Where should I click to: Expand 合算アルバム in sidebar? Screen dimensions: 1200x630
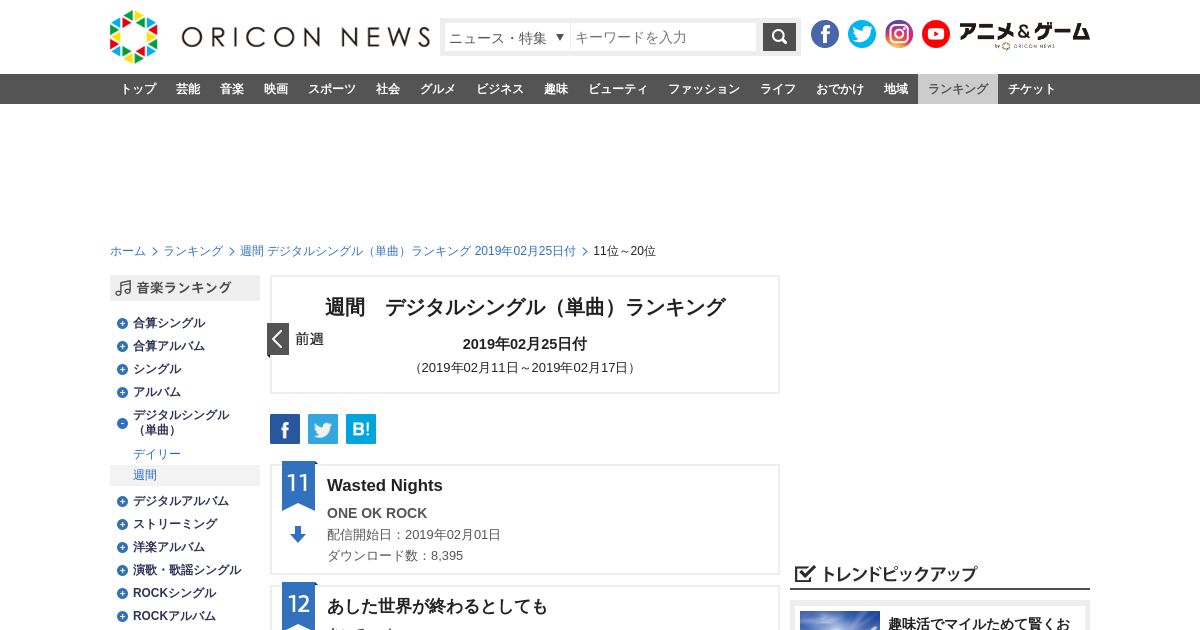point(122,346)
